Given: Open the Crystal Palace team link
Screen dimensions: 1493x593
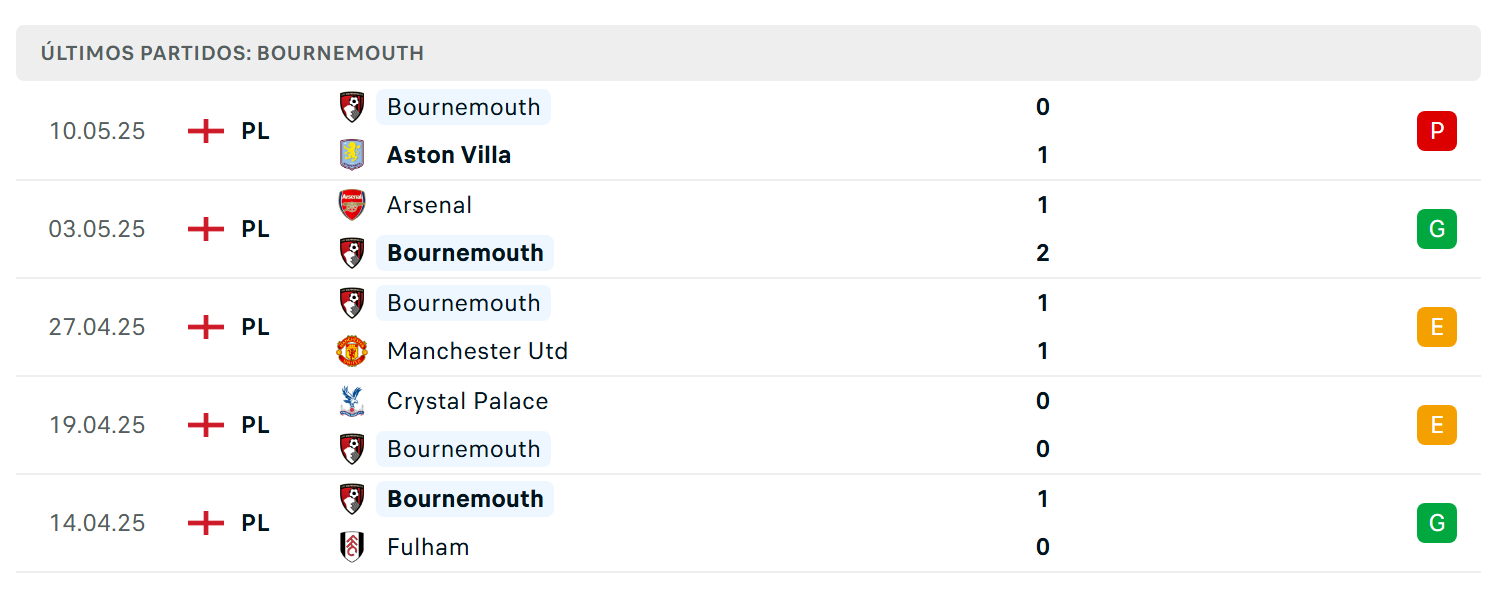Looking at the screenshot, I should click(x=467, y=401).
